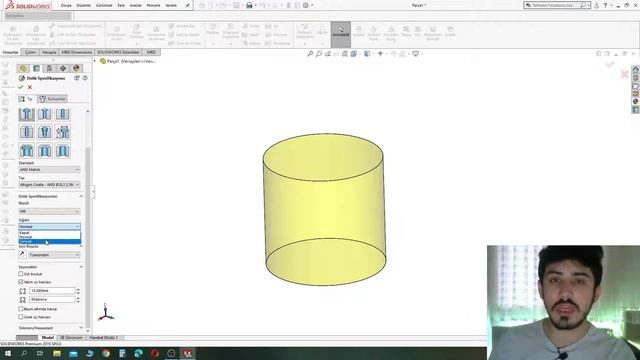Viewport: 640px width, 360px height.
Task: Click Zoom to Fit in heads-up toolbar
Action: [x=310, y=53]
